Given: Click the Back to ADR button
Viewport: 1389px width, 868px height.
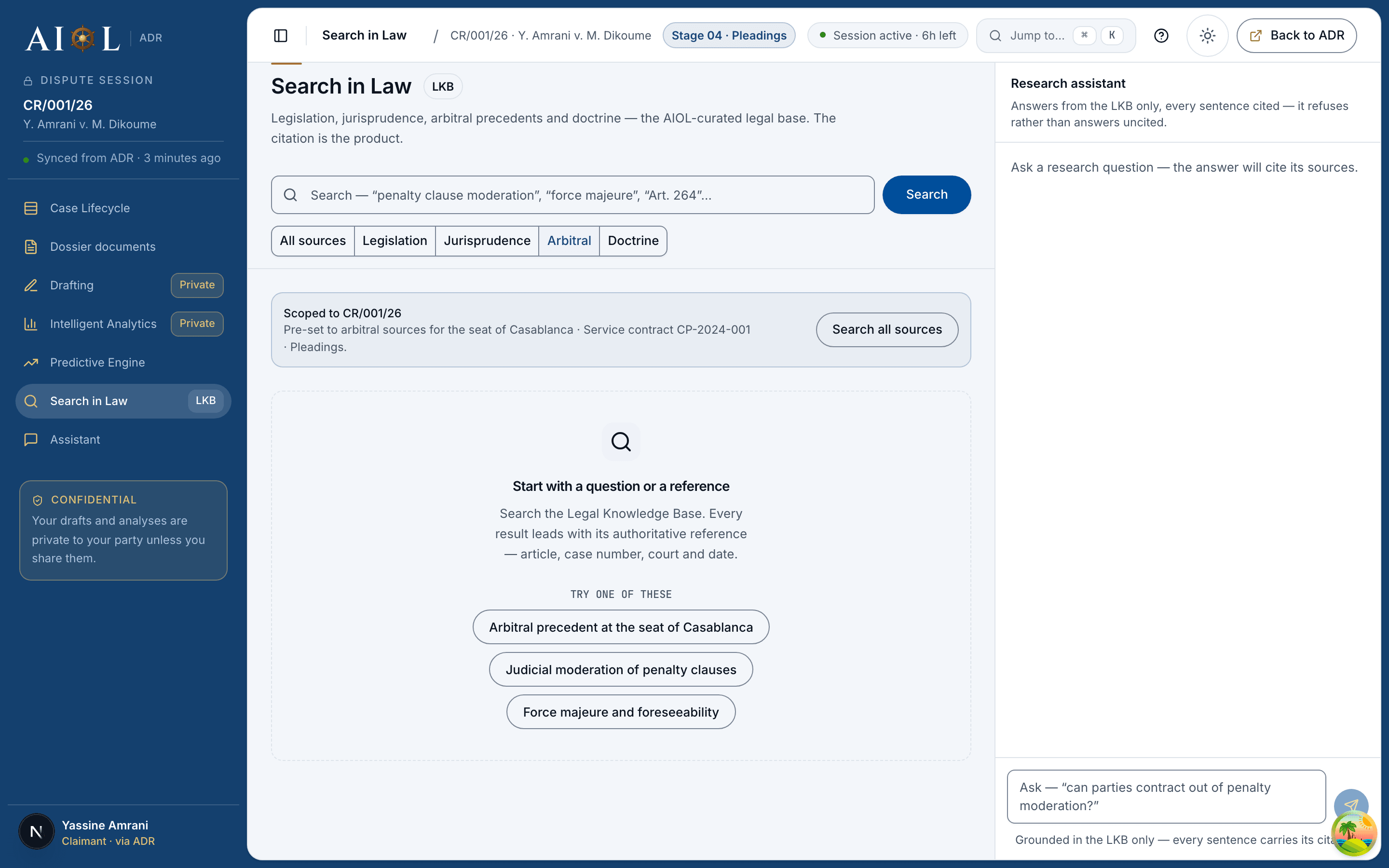Looking at the screenshot, I should click(x=1296, y=36).
